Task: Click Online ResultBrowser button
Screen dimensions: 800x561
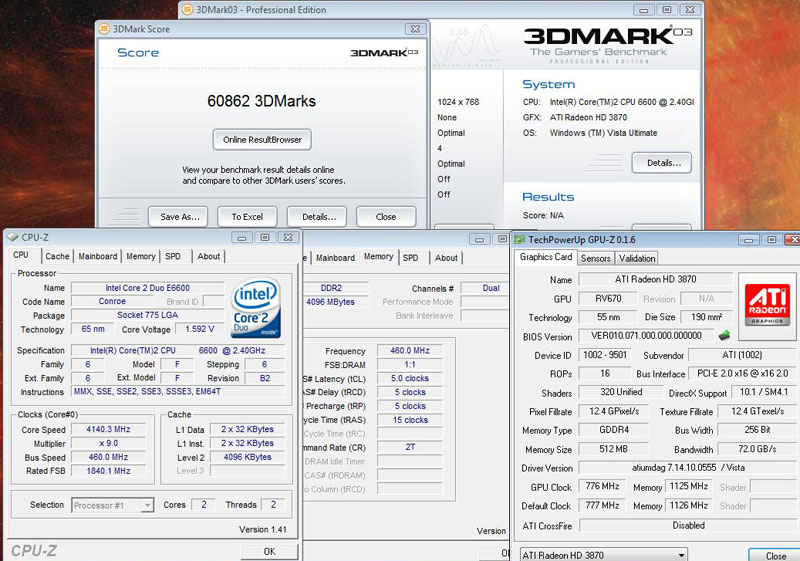Action: 262,140
